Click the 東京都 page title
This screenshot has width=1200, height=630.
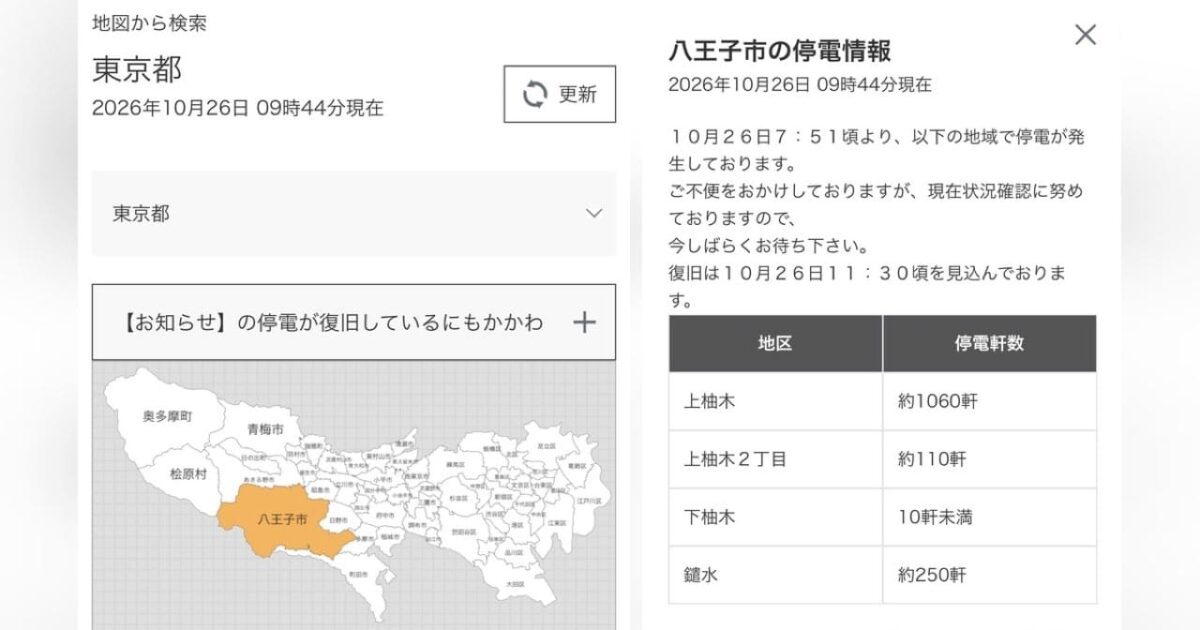[x=137, y=69]
